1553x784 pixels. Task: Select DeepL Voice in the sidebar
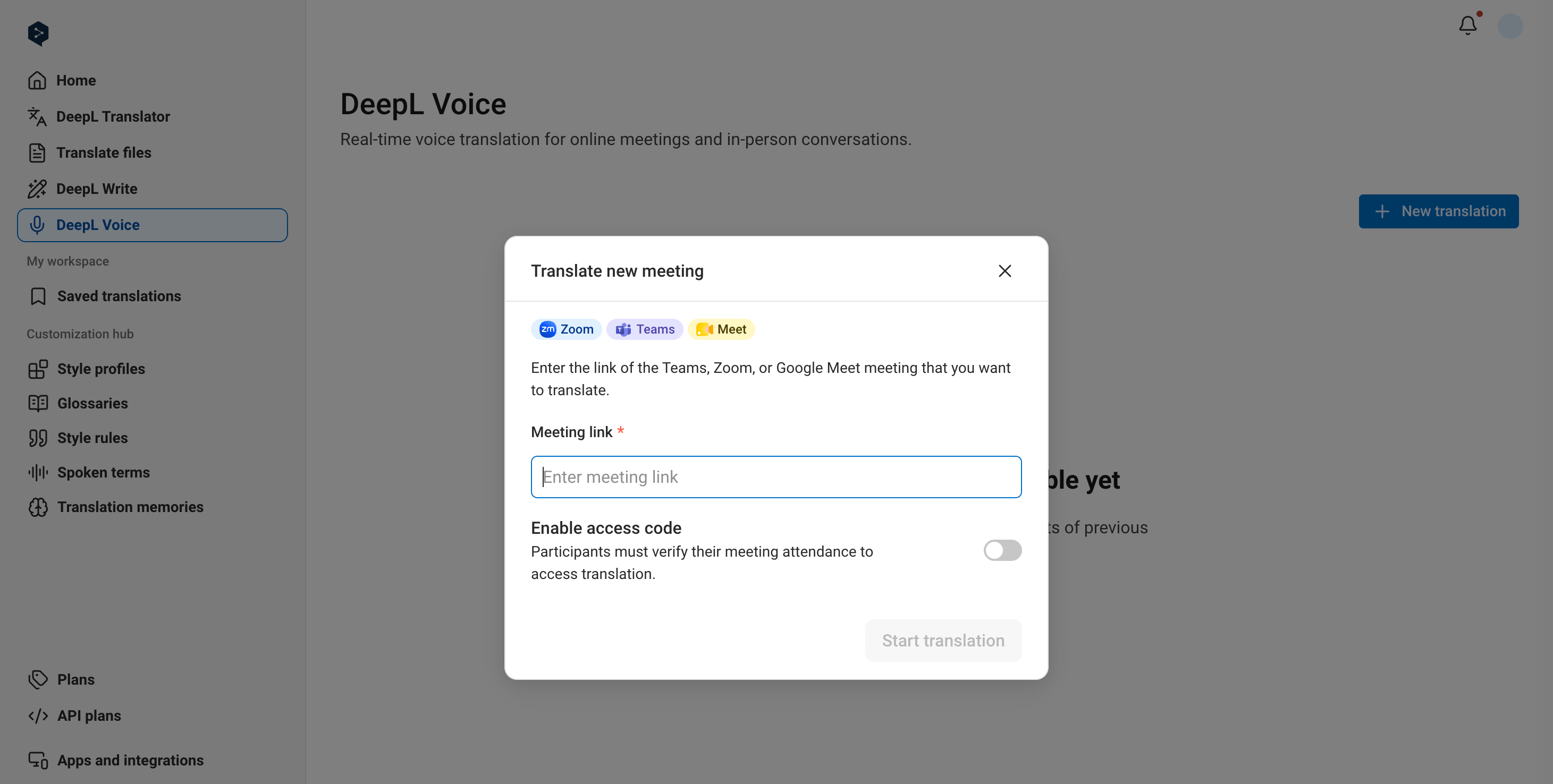152,225
